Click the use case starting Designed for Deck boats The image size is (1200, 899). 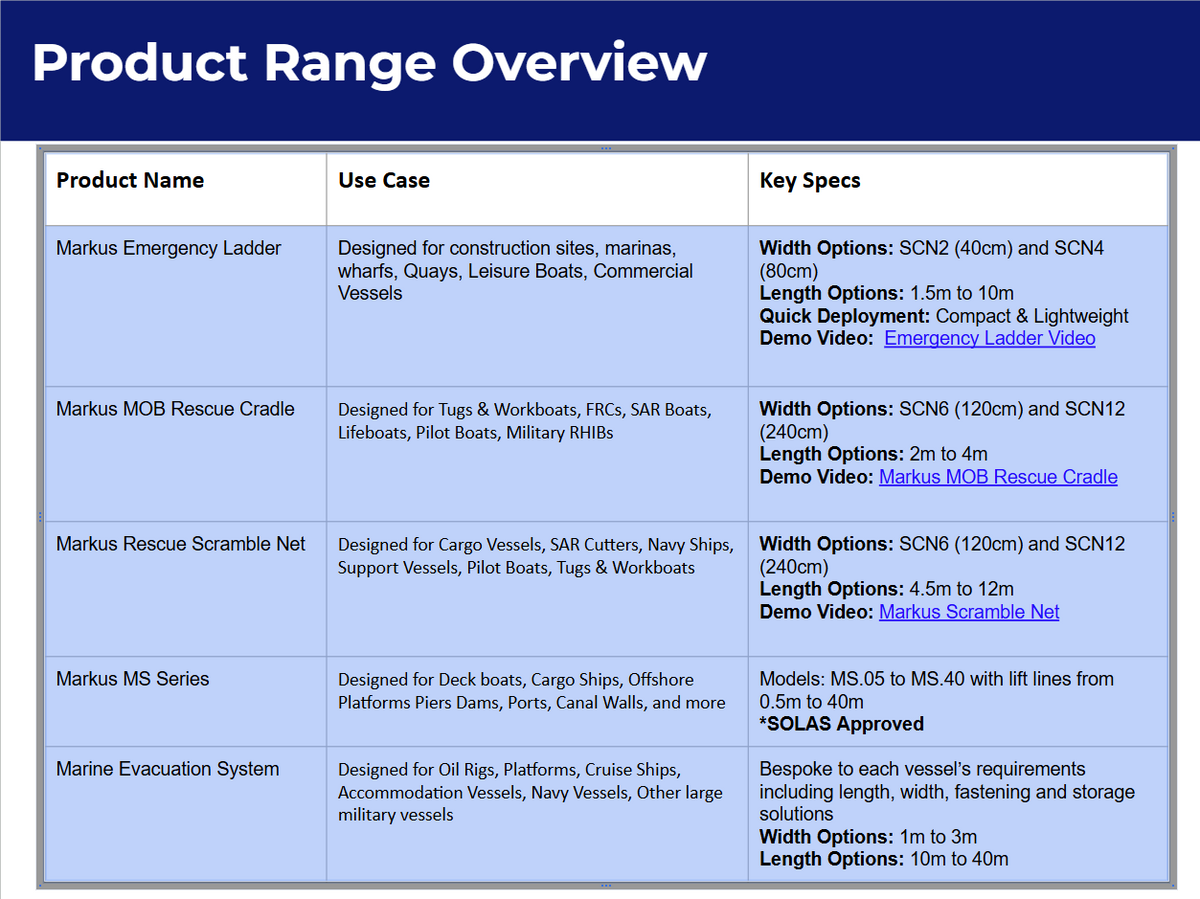point(531,691)
